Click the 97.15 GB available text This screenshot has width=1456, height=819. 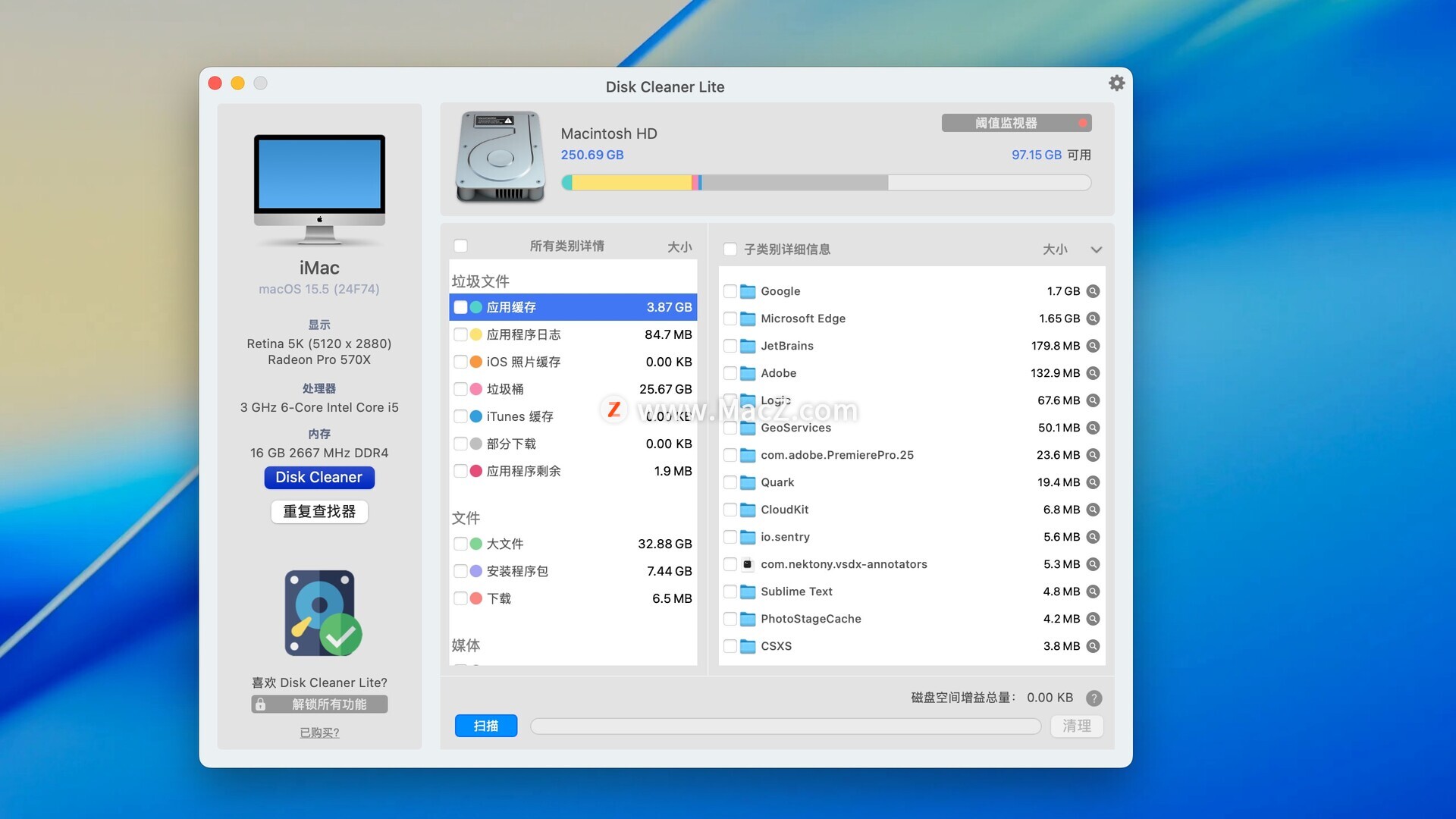[x=1037, y=155]
